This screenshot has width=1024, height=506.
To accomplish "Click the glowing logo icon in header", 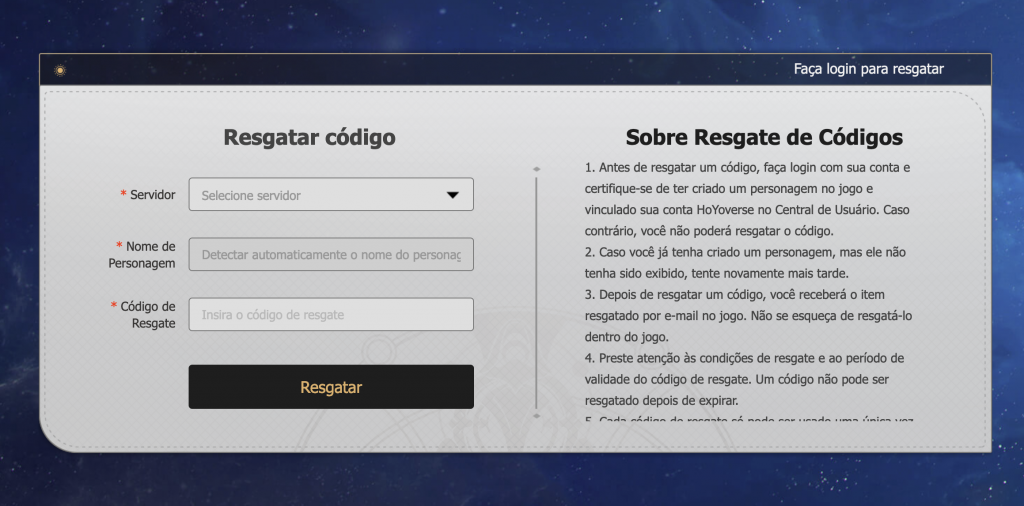I will coord(60,70).
